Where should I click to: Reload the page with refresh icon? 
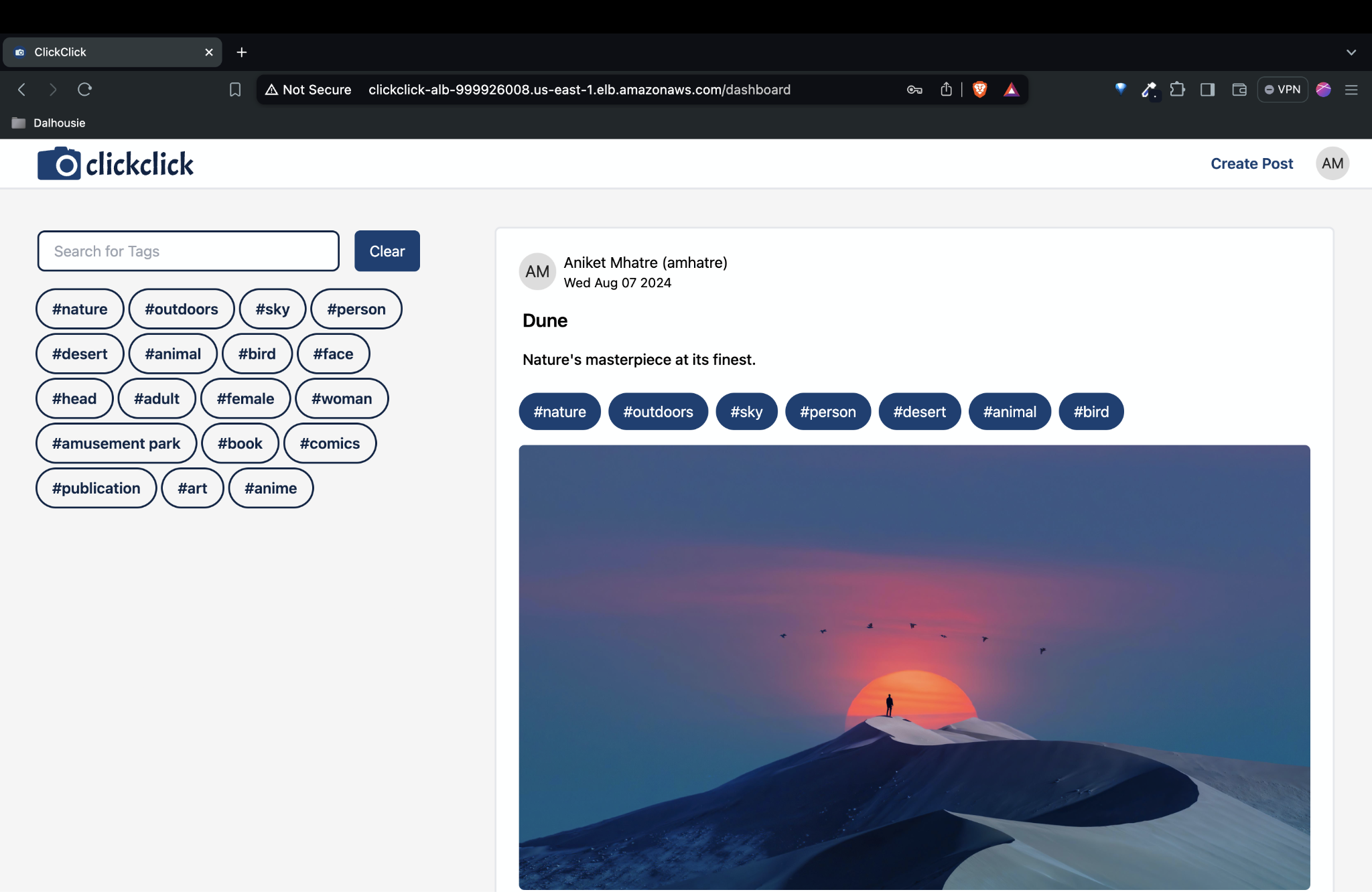[84, 89]
